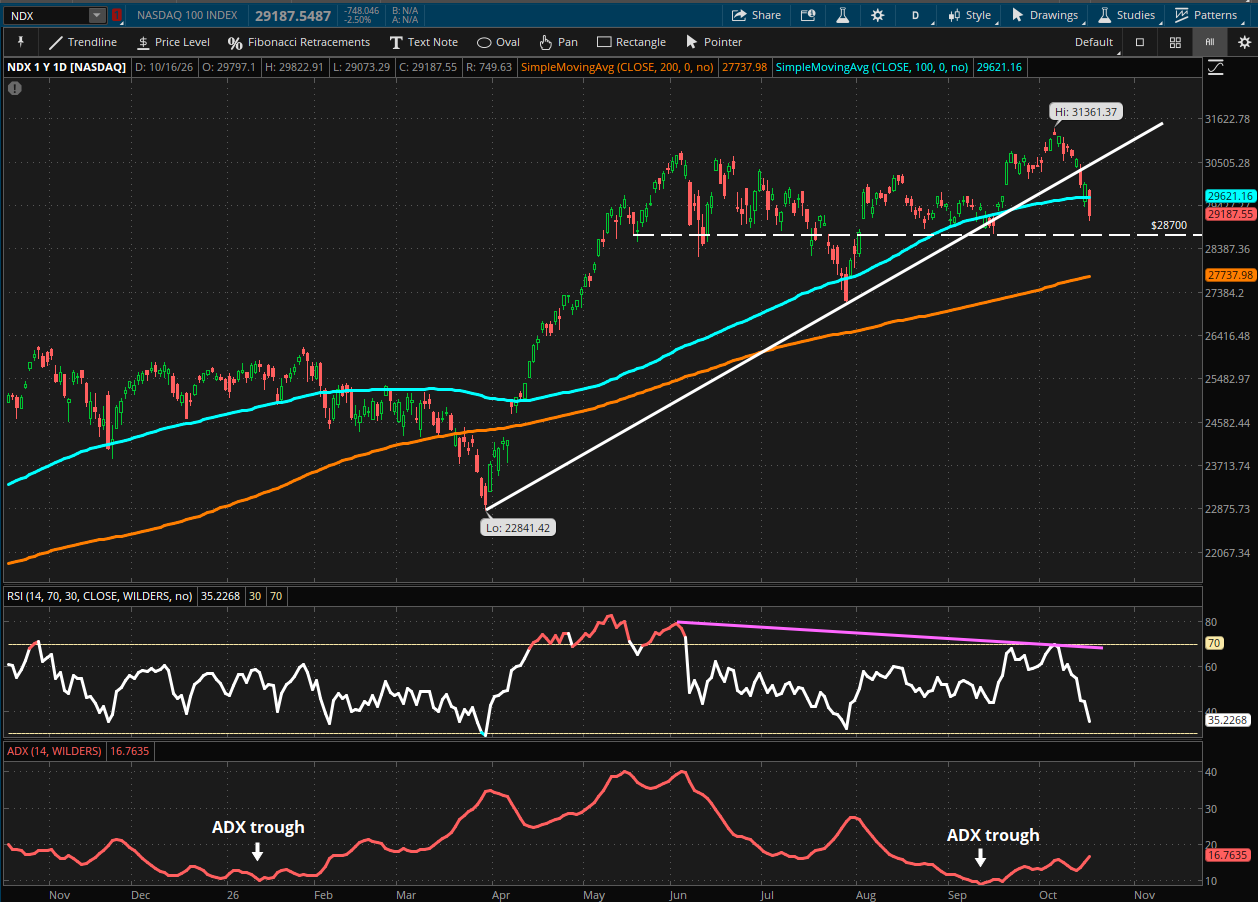Click the RSI study label

click(100, 596)
